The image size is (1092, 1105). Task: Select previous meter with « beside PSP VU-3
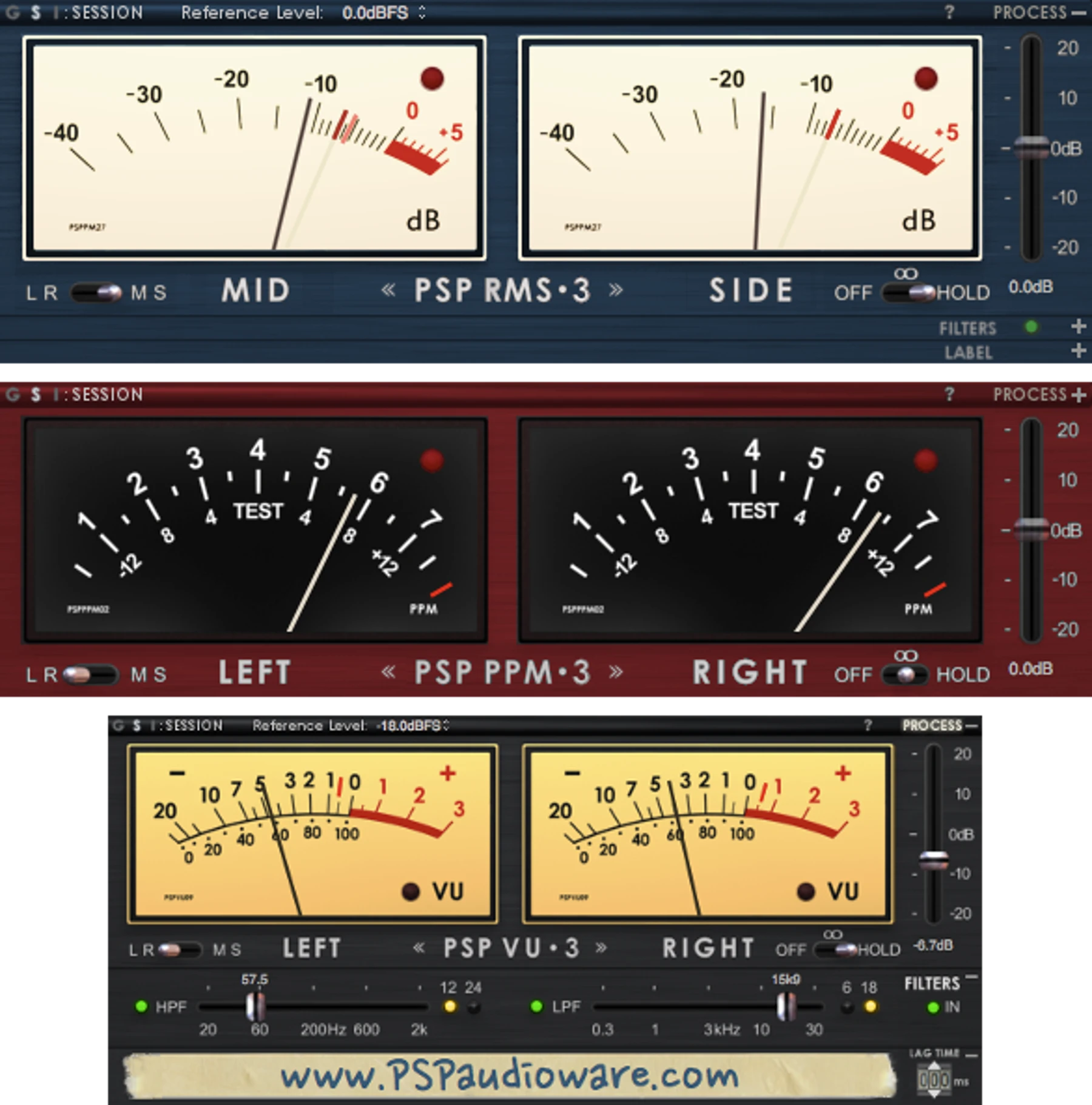pyautogui.click(x=419, y=947)
